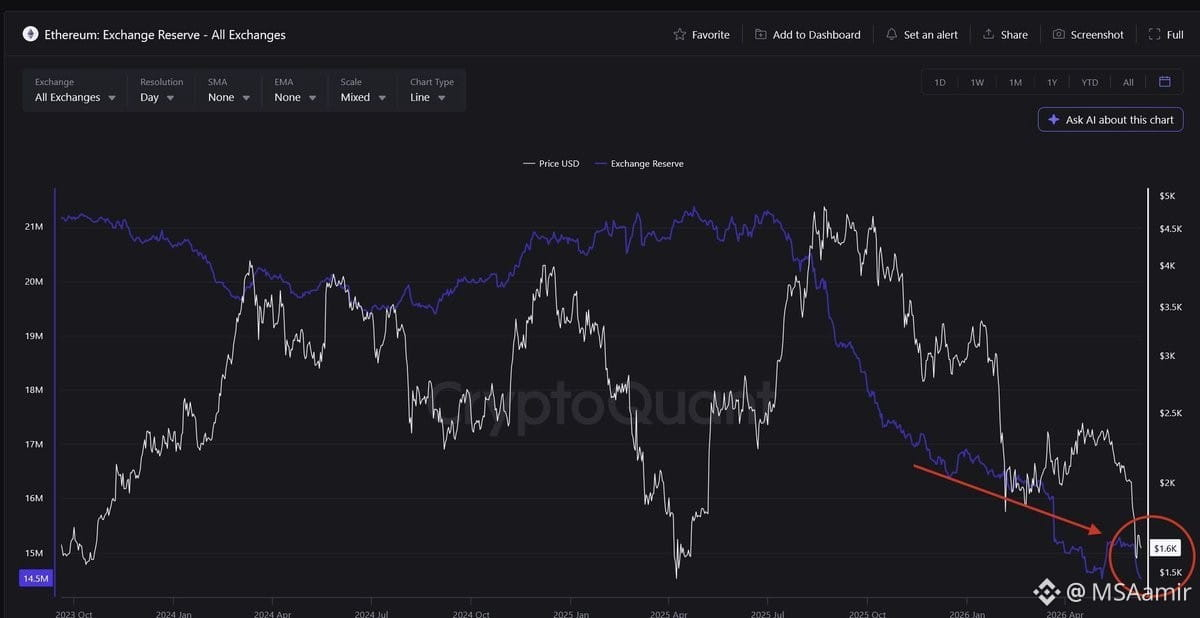Select the All time range
The image size is (1200, 618).
pyautogui.click(x=1128, y=82)
